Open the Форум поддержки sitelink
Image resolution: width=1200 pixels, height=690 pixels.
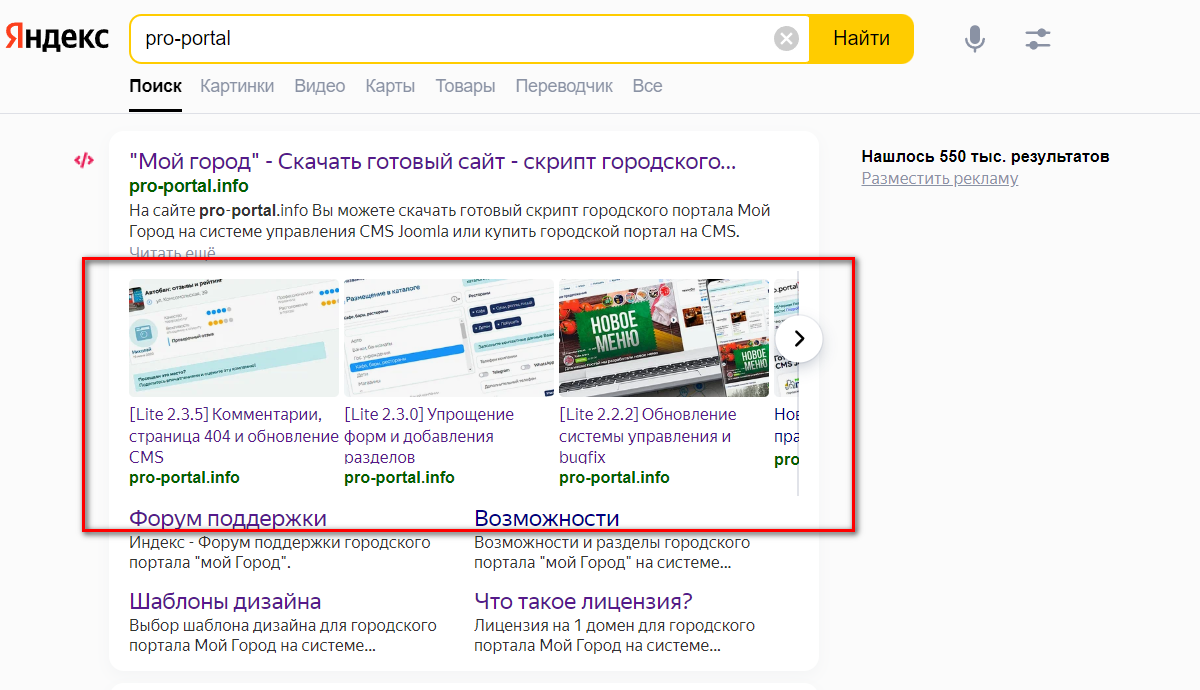(228, 518)
